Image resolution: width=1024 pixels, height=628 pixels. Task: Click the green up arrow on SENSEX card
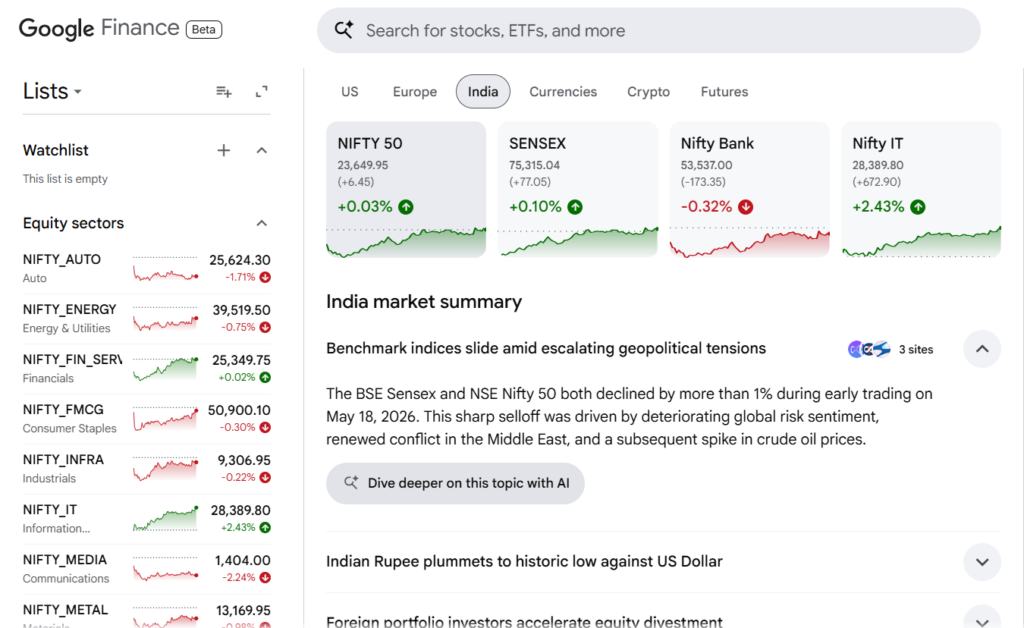click(x=575, y=207)
